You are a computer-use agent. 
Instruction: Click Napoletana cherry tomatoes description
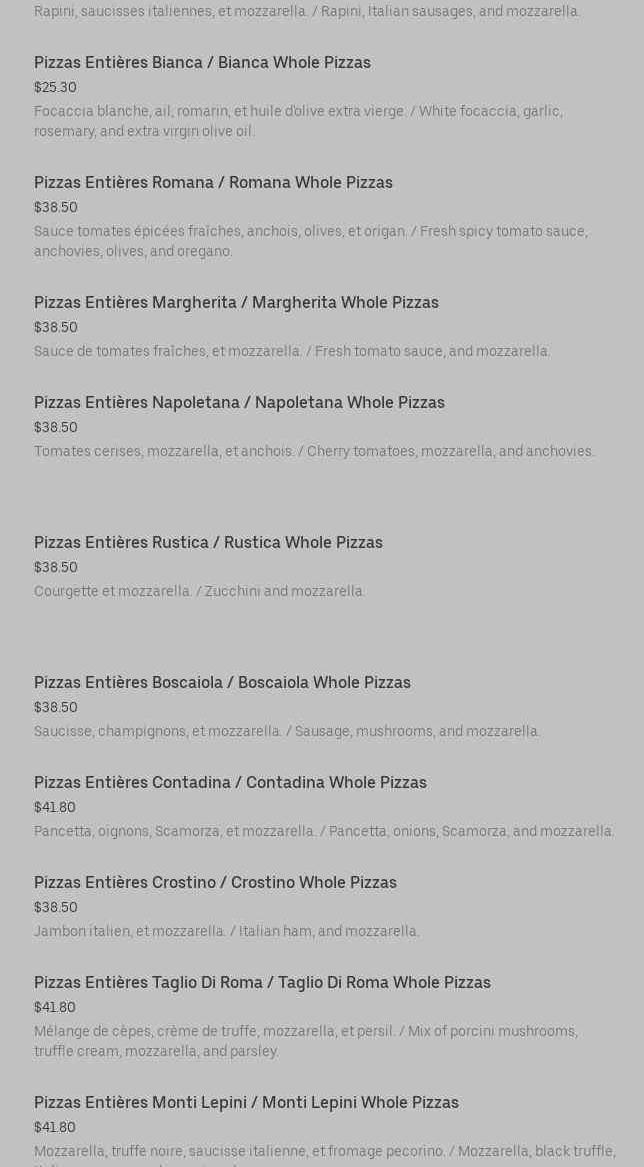click(314, 451)
